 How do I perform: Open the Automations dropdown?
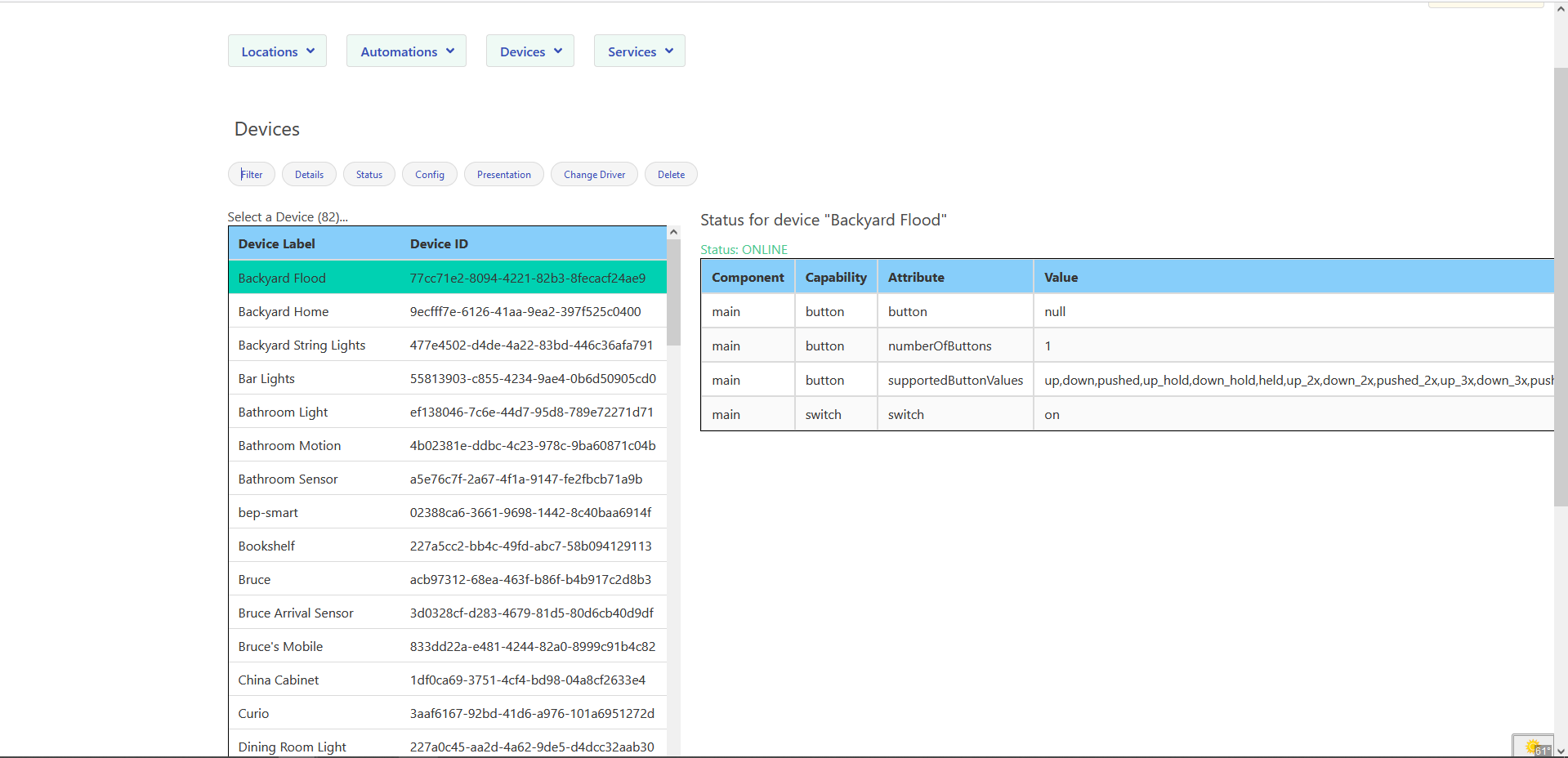tap(406, 51)
